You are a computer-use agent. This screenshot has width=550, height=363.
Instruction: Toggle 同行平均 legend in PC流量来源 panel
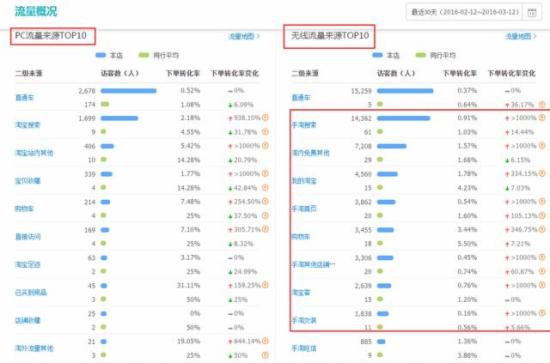(159, 55)
